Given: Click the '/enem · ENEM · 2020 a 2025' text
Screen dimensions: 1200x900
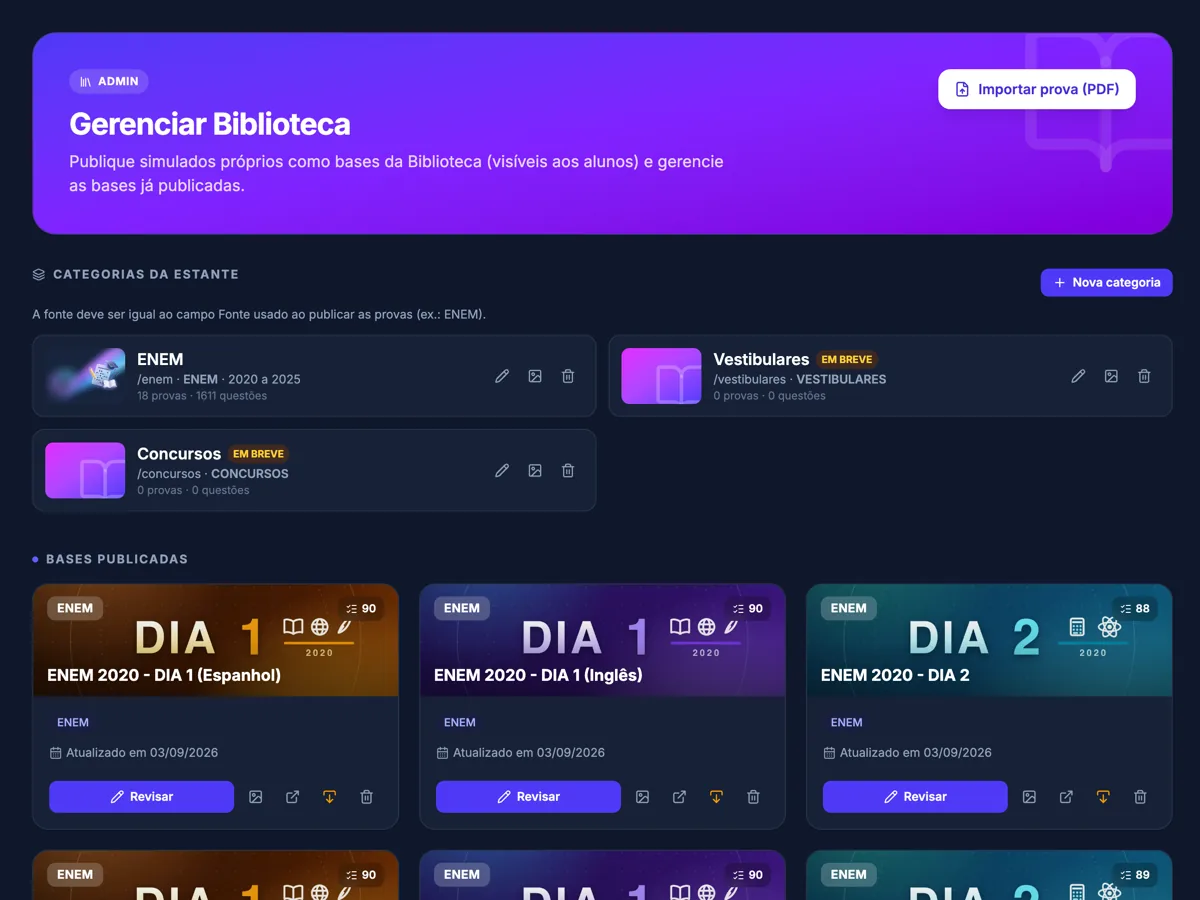Looking at the screenshot, I should (x=219, y=379).
